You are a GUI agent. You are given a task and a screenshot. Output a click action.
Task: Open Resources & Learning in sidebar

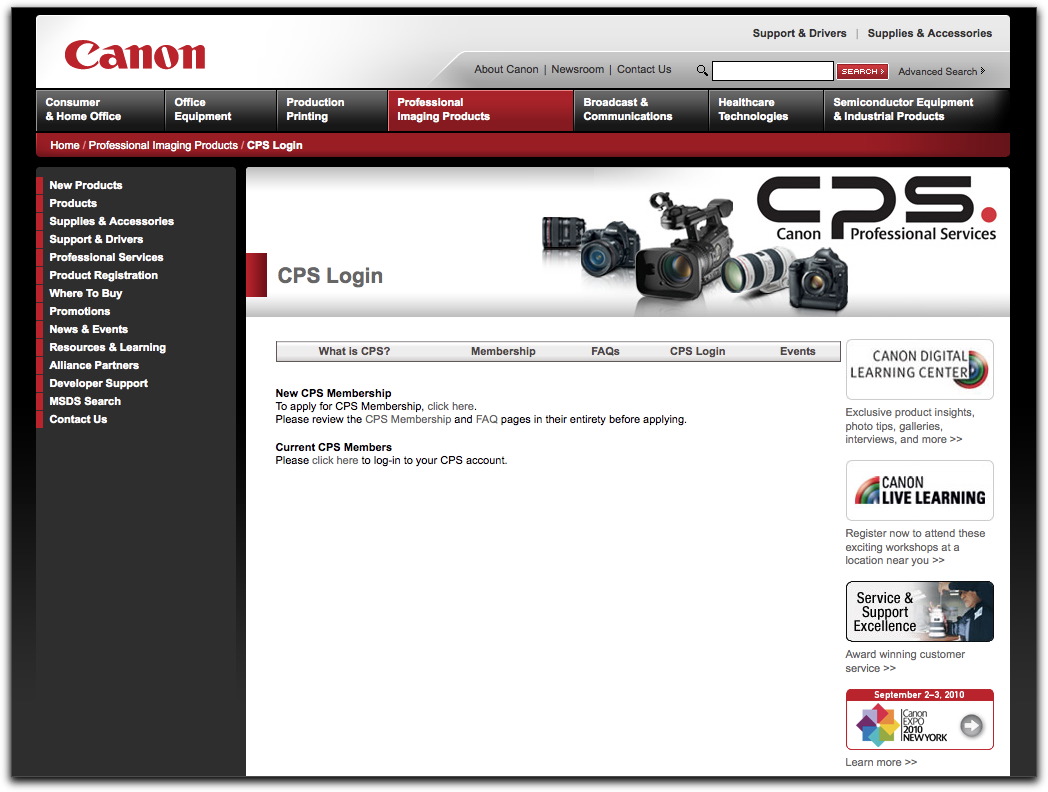[107, 348]
